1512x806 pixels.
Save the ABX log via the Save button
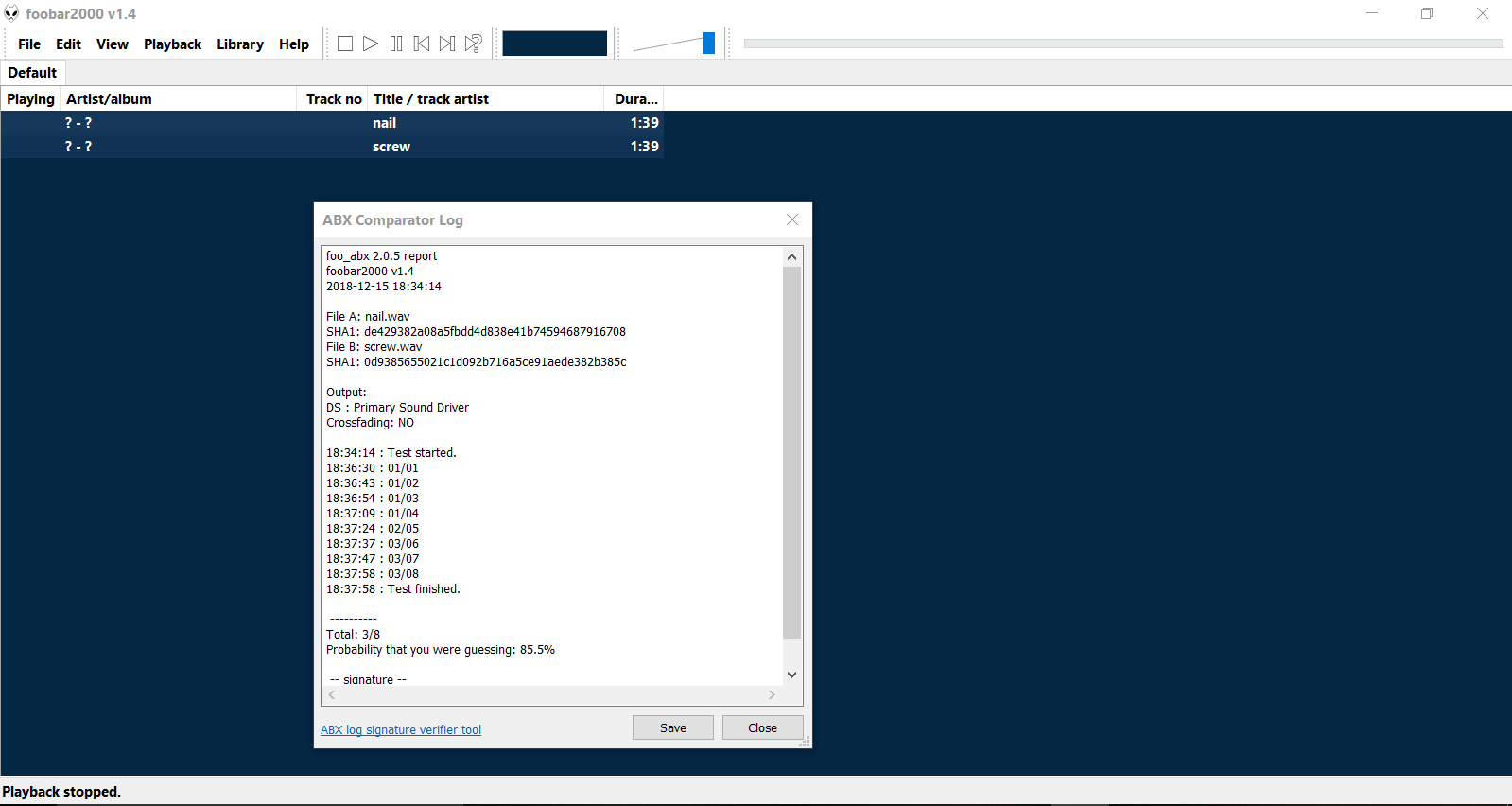[673, 727]
